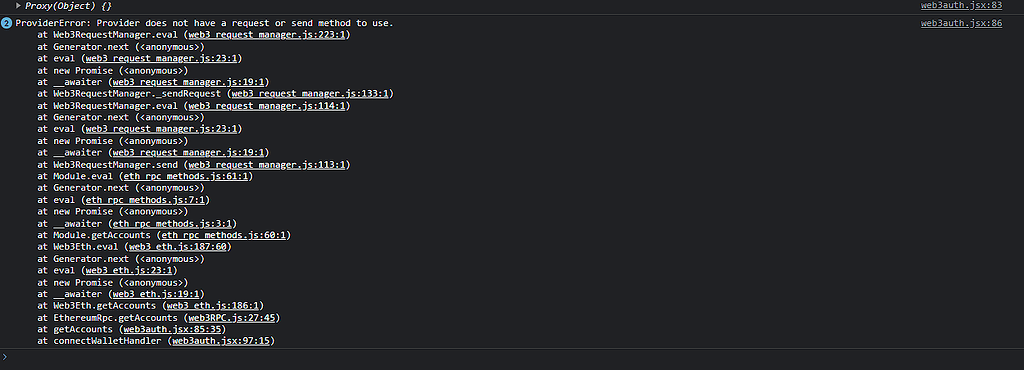Open web3_request_manager.js:223:1 link
This screenshot has height=370, width=1024.
[x=268, y=35]
